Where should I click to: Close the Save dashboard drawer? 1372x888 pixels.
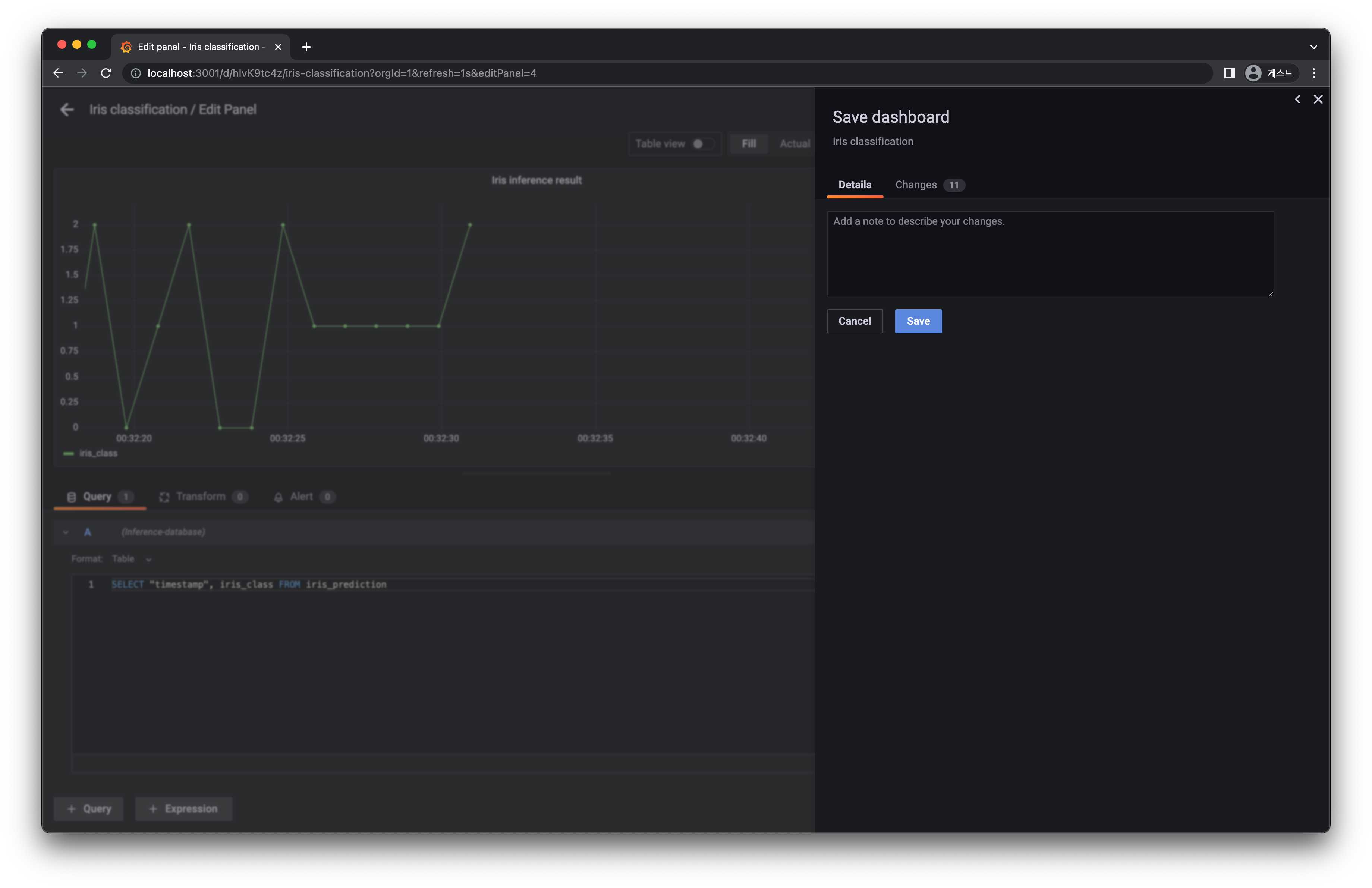pyautogui.click(x=1318, y=99)
